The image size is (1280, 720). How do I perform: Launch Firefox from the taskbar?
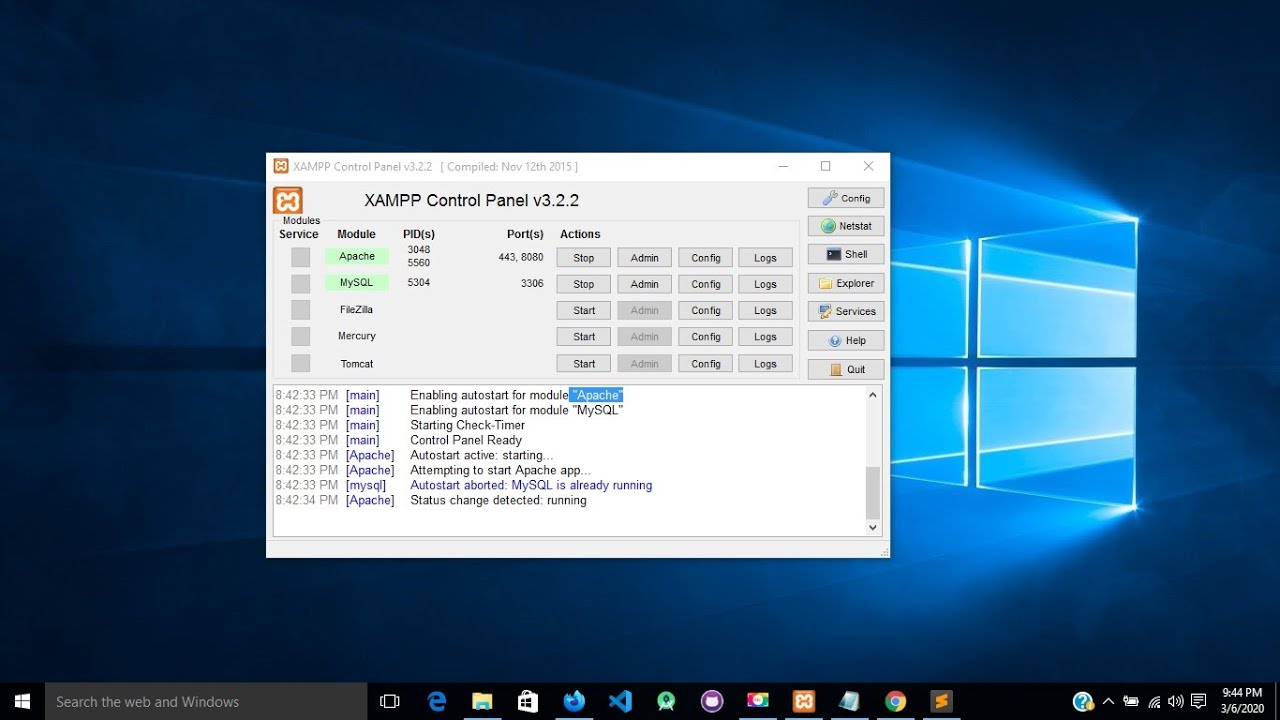[x=574, y=701]
